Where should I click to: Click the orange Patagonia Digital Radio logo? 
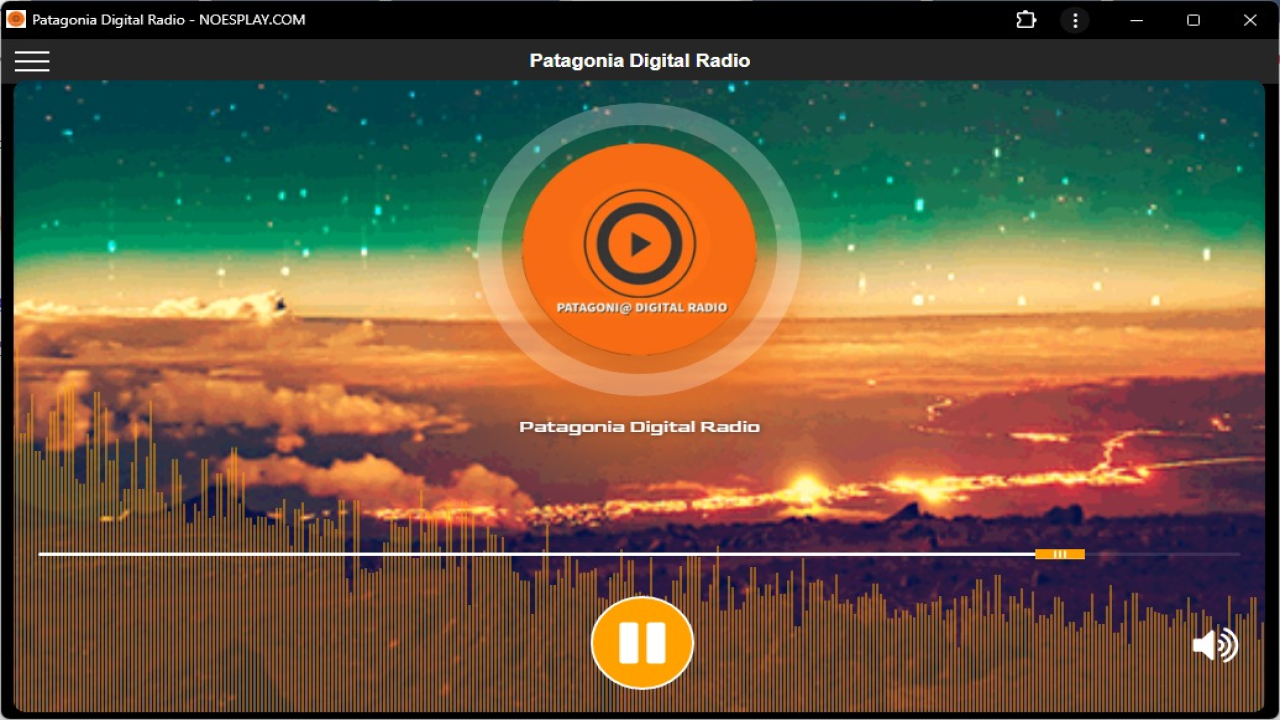(639, 249)
